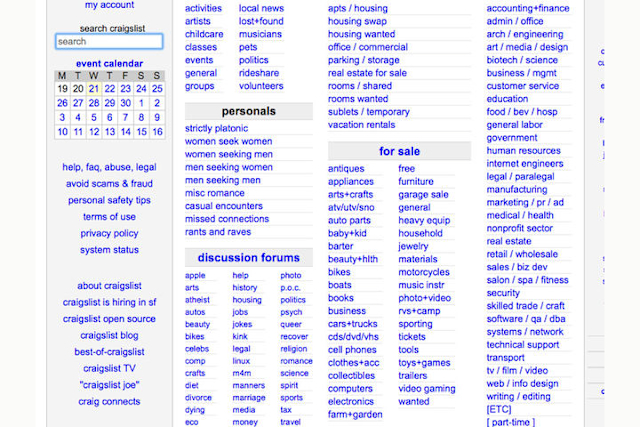Open writing / editing jobs
This screenshot has height=427, width=640.
click(x=518, y=397)
